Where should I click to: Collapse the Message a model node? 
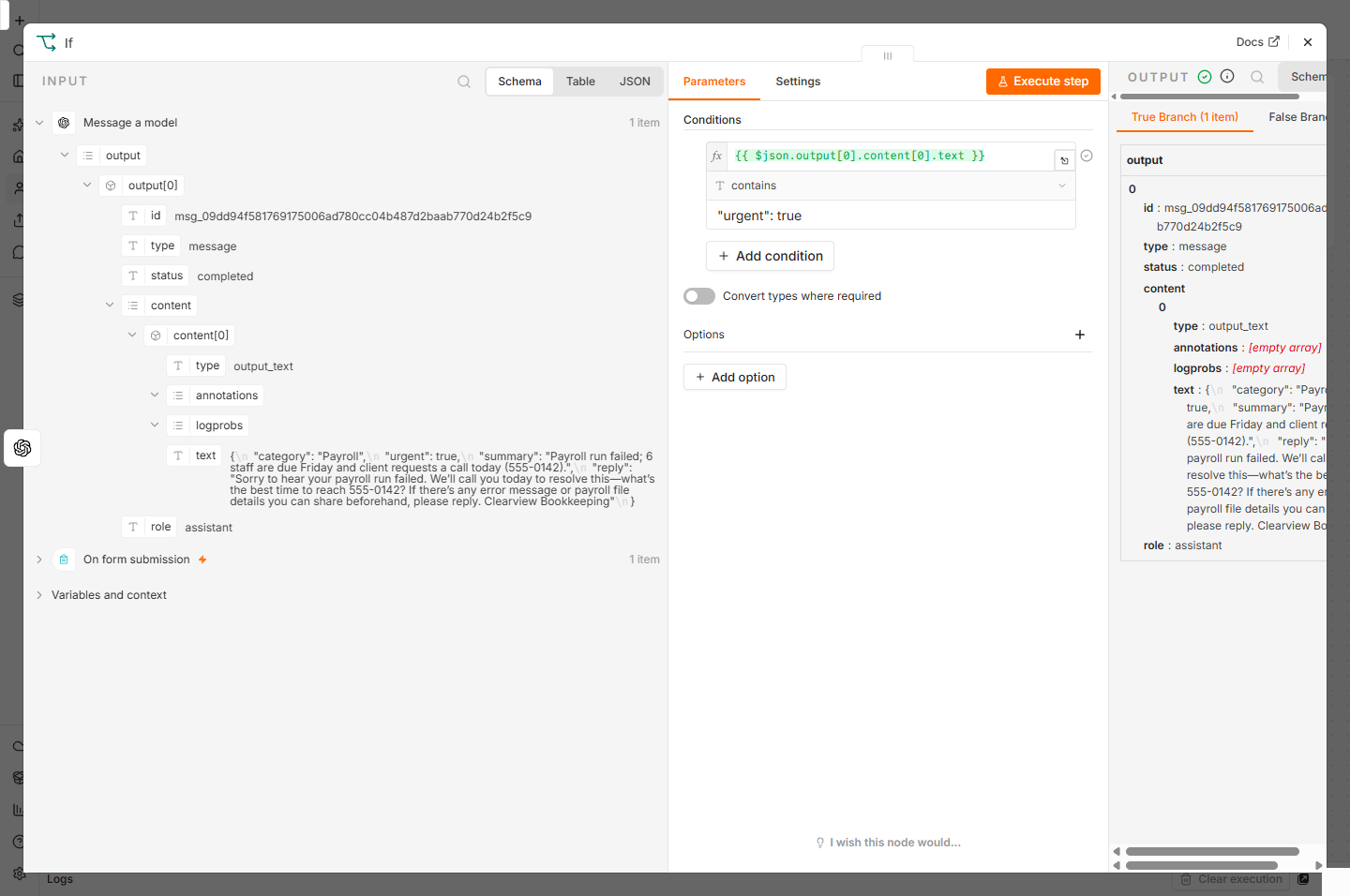coord(39,123)
